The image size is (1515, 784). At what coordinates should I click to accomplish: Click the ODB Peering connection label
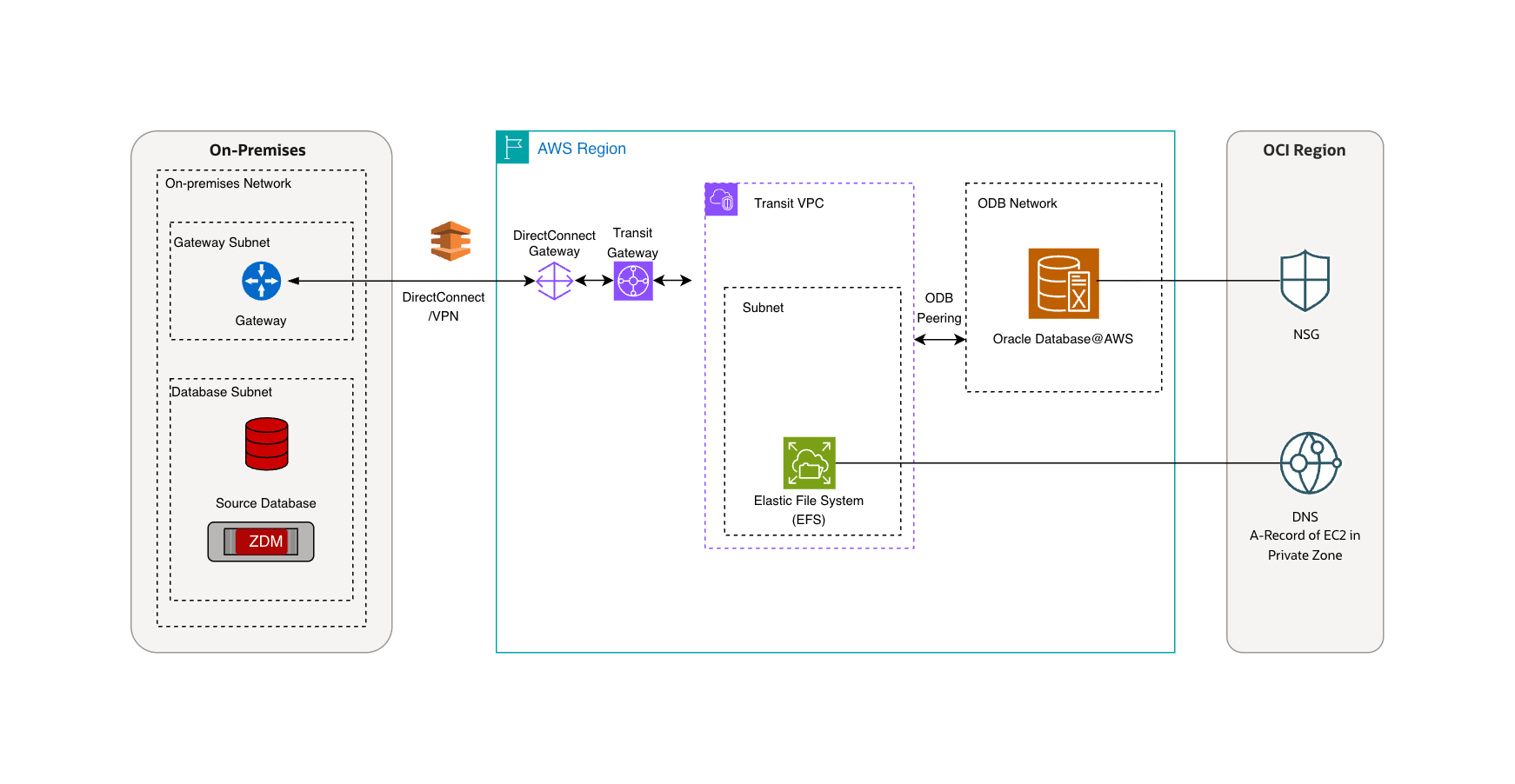938,308
